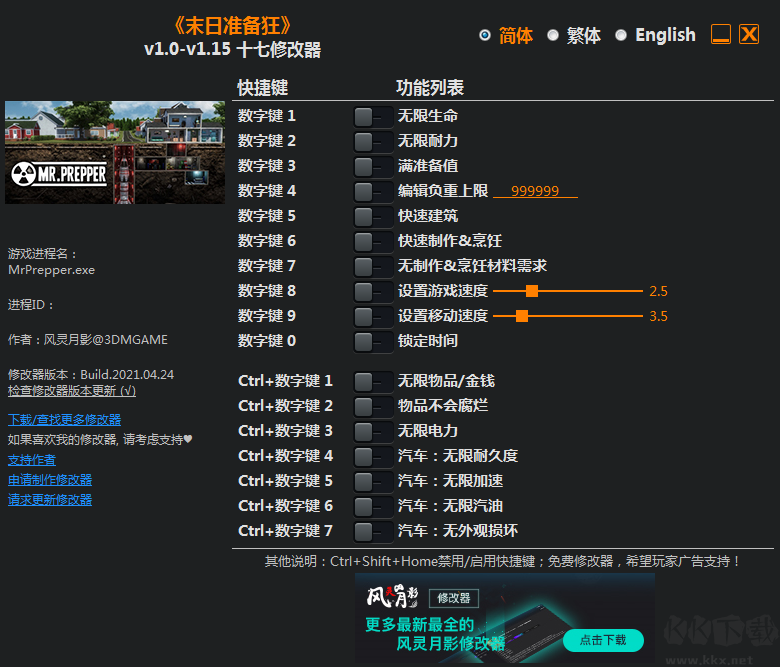This screenshot has height=667, width=780.
Task: Toggle 无限生命 switch
Action: (x=373, y=117)
